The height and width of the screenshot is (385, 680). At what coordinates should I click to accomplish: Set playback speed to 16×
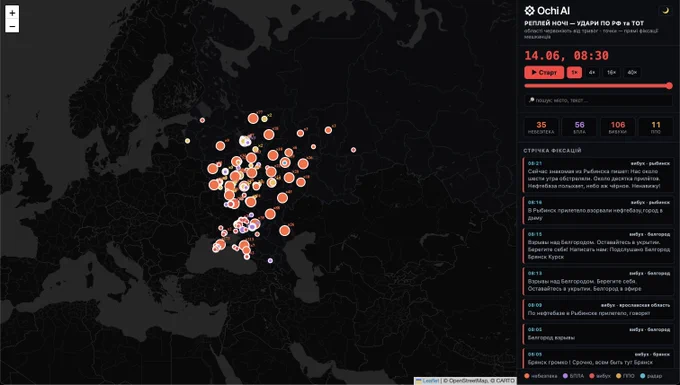click(611, 72)
